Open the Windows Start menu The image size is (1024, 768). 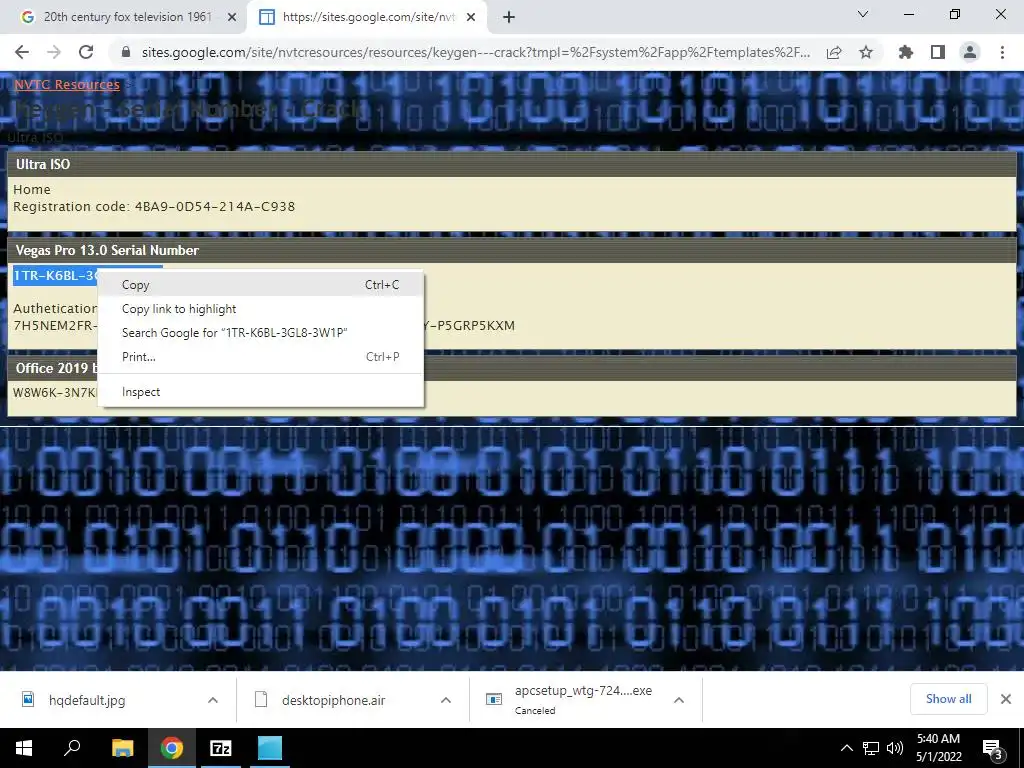pos(24,748)
